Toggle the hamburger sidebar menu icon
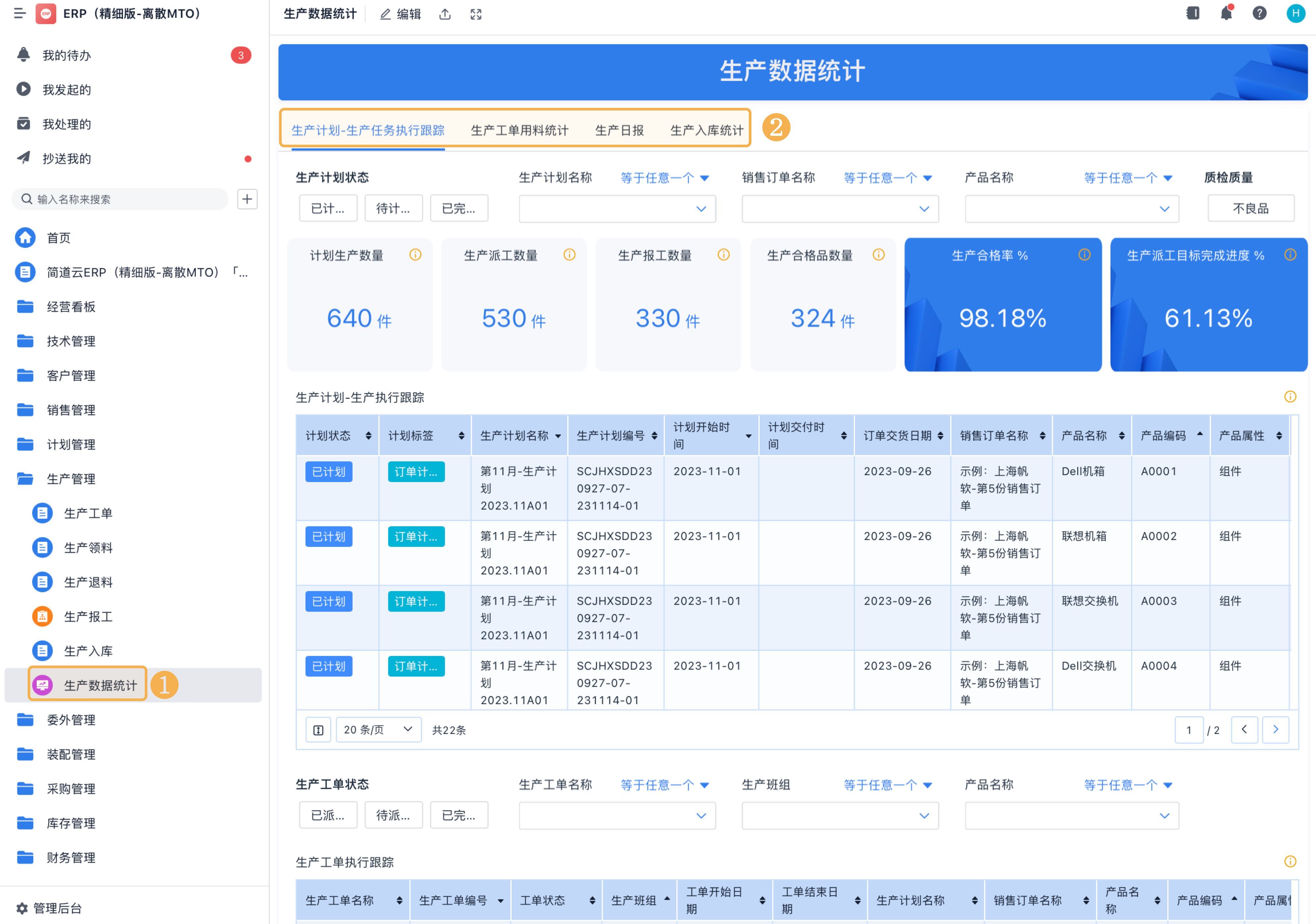The height and width of the screenshot is (924, 1316). coord(19,13)
